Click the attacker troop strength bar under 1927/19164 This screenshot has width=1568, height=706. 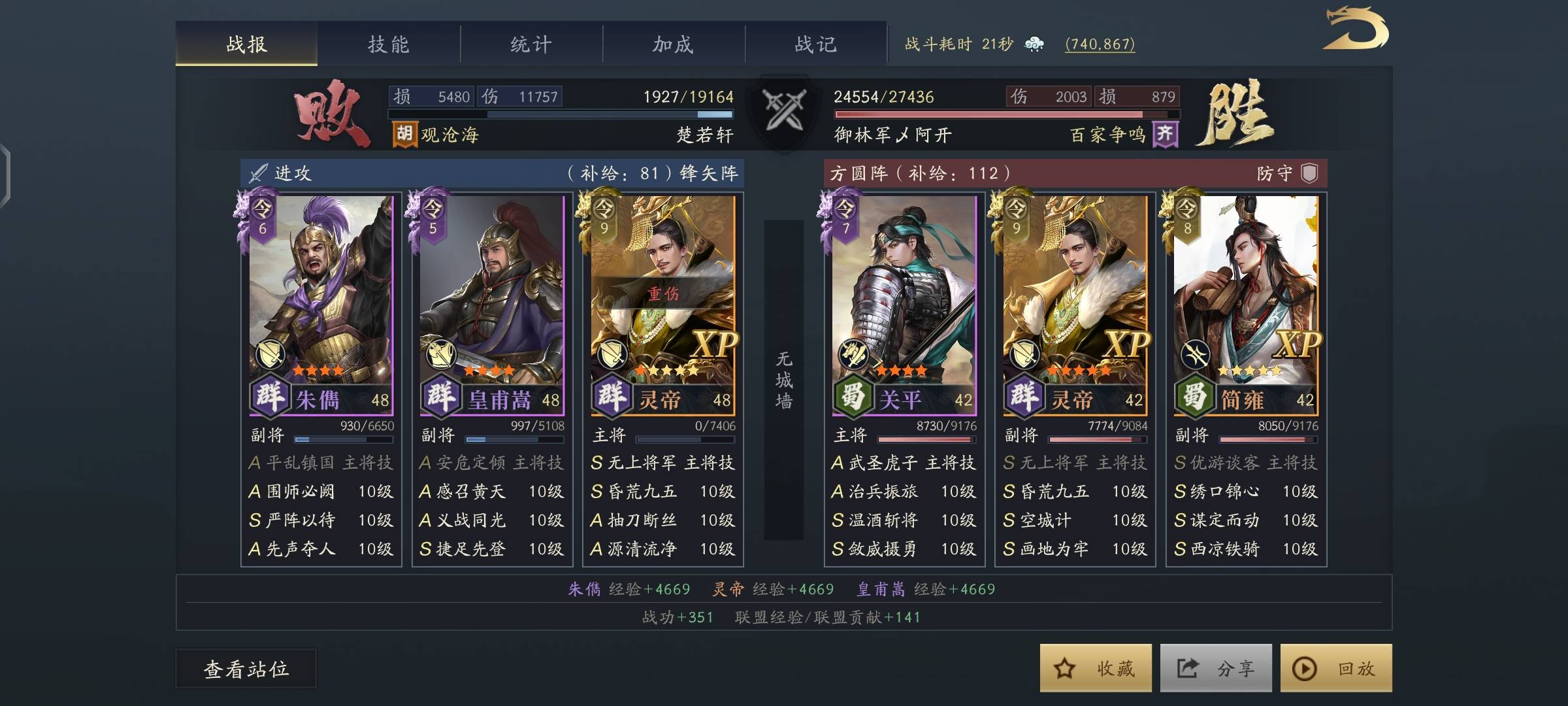[561, 114]
